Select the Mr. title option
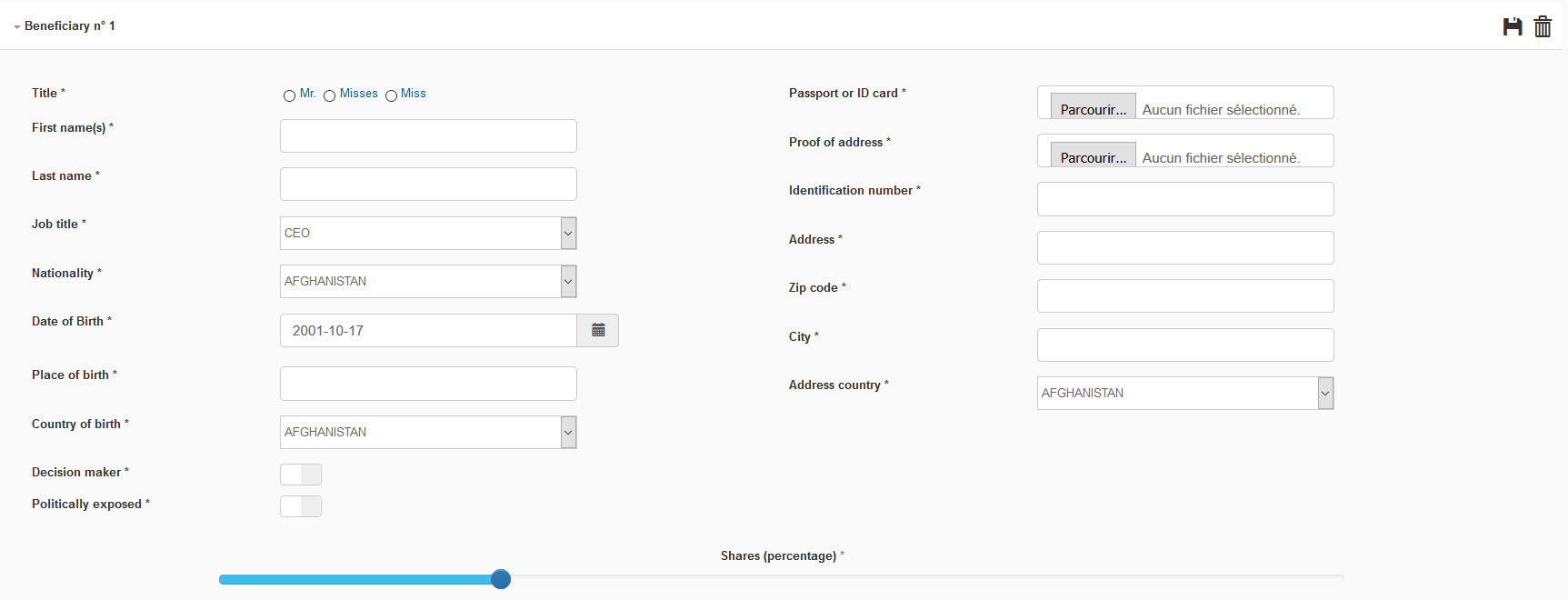1568x600 pixels. point(289,95)
